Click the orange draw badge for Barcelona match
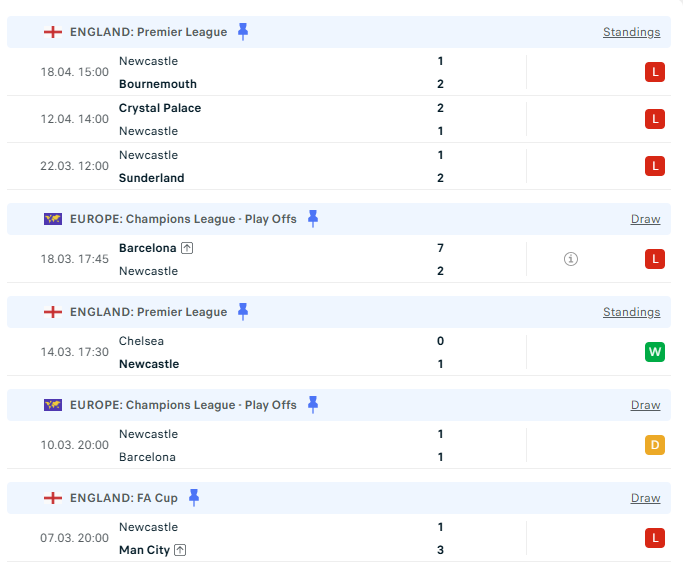 click(655, 445)
